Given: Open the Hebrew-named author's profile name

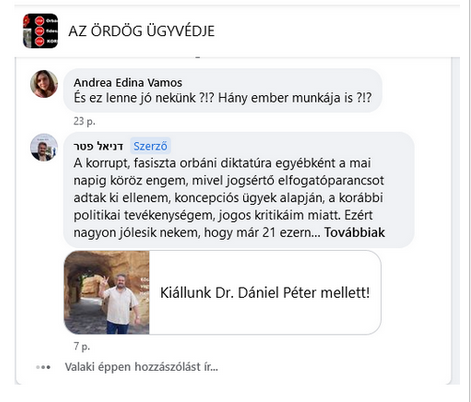Looking at the screenshot, I should (98, 146).
